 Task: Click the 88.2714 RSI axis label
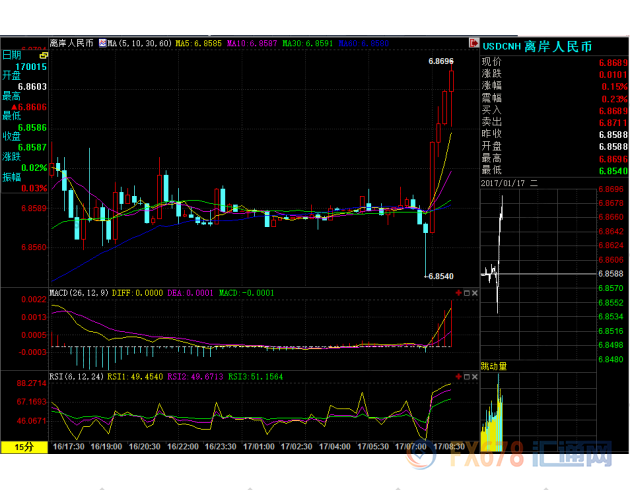tap(32, 383)
